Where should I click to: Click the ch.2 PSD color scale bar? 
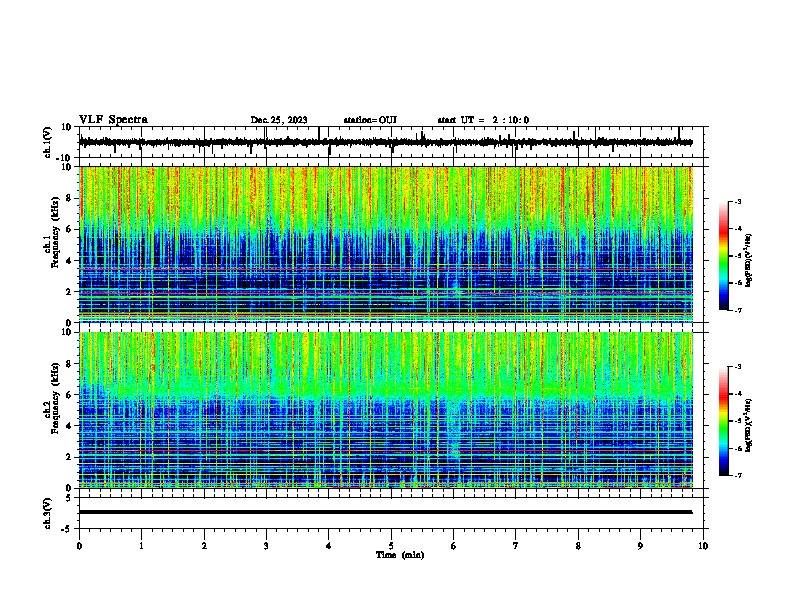click(724, 421)
